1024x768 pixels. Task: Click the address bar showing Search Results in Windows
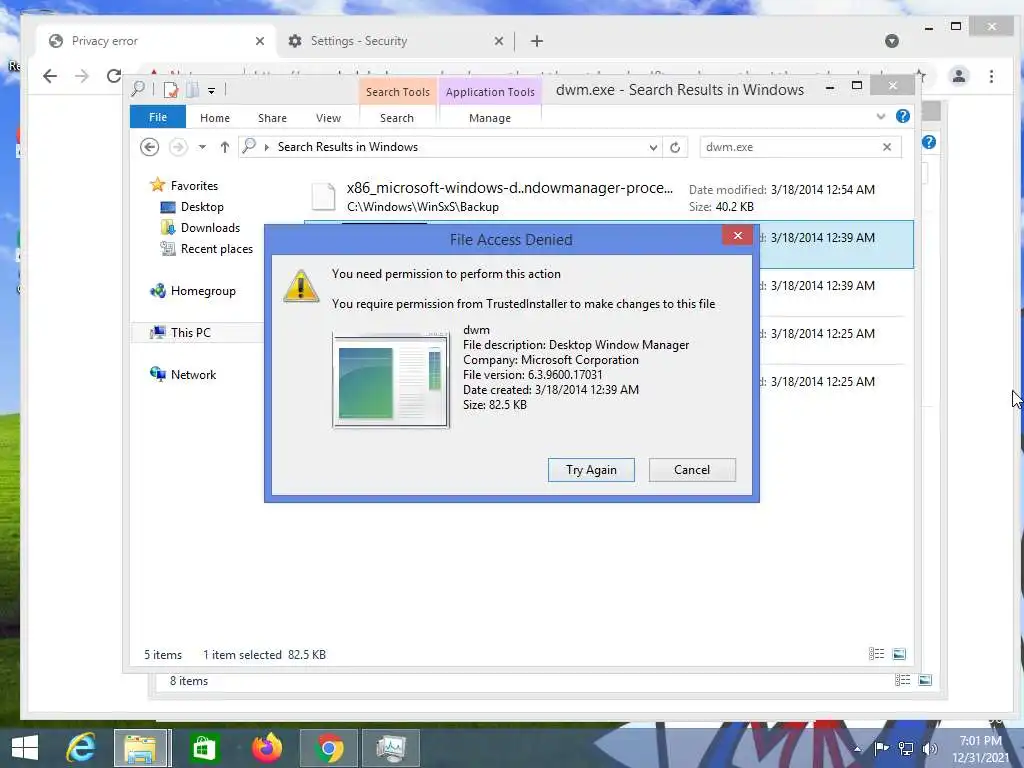pyautogui.click(x=450, y=147)
